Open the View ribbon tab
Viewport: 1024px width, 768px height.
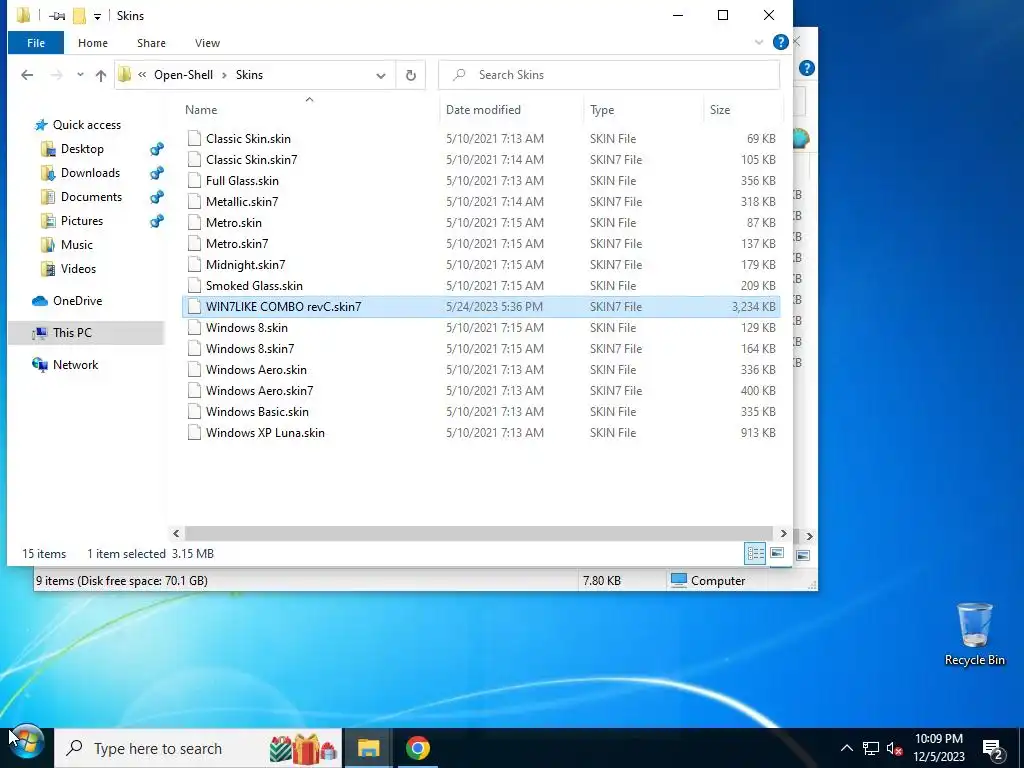(207, 43)
